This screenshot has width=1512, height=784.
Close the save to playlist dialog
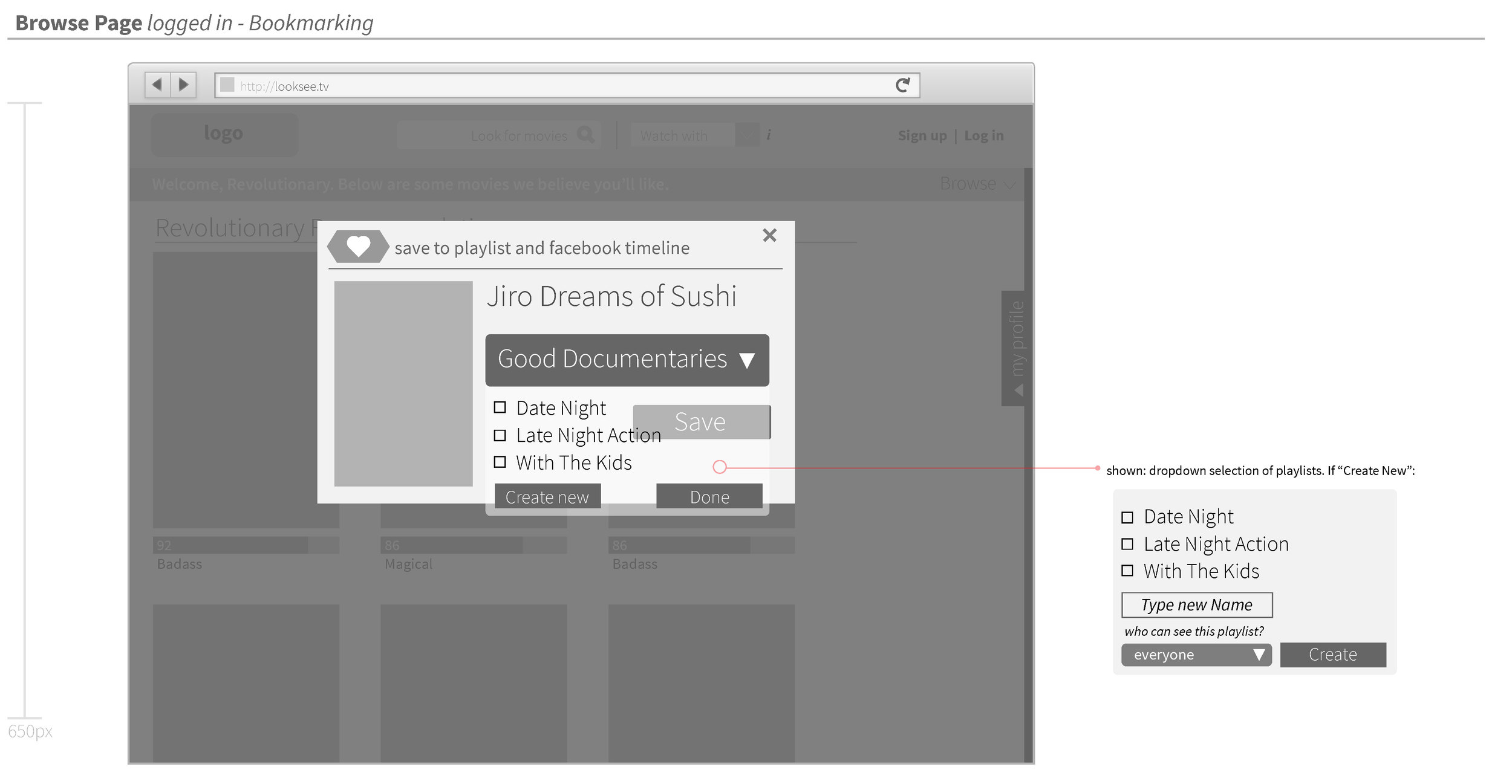point(769,235)
